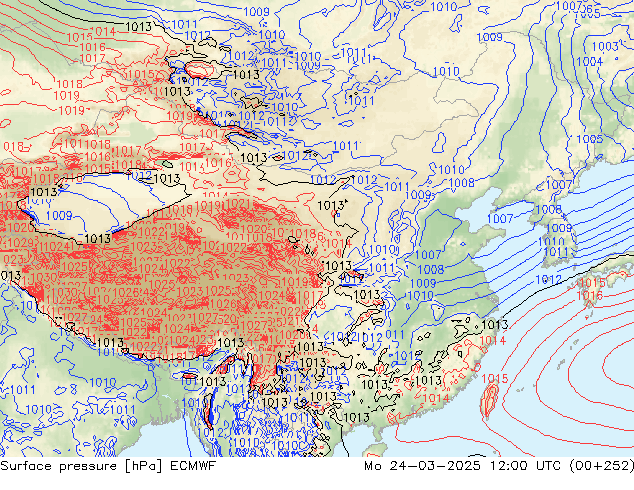Image resolution: width=634 pixels, height=490 pixels.
Task: Click the blue '1009' label at top center edge
Action: (256, 12)
